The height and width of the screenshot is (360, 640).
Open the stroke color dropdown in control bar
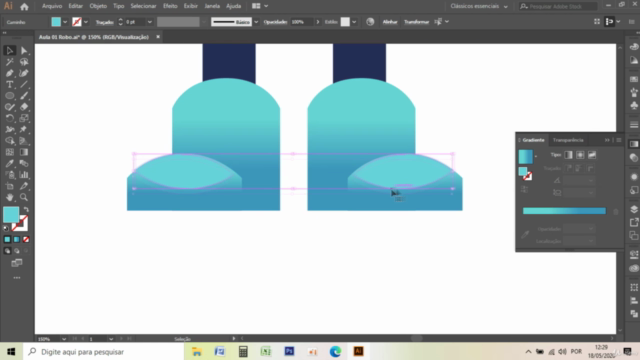(86, 22)
